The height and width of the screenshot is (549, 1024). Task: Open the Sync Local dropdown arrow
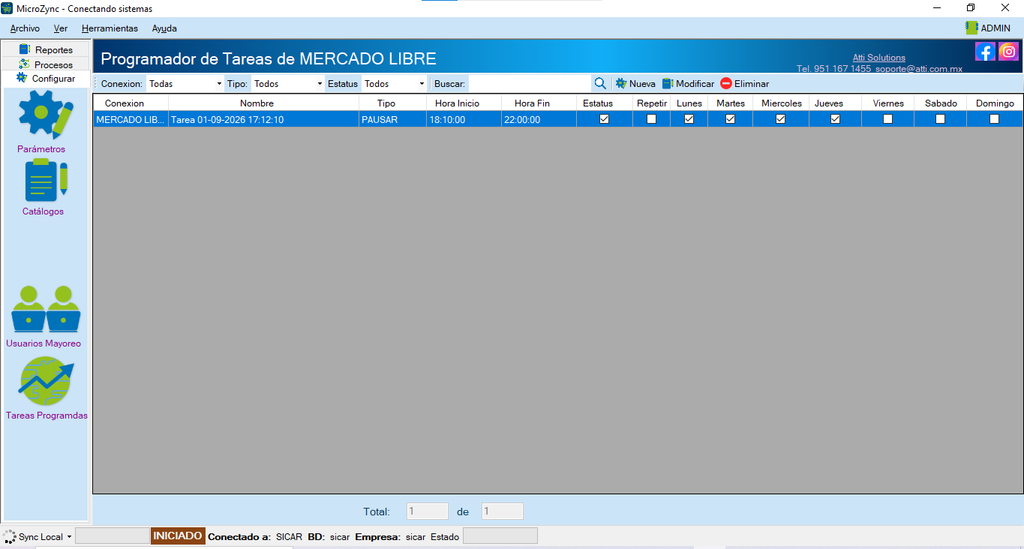tap(69, 537)
